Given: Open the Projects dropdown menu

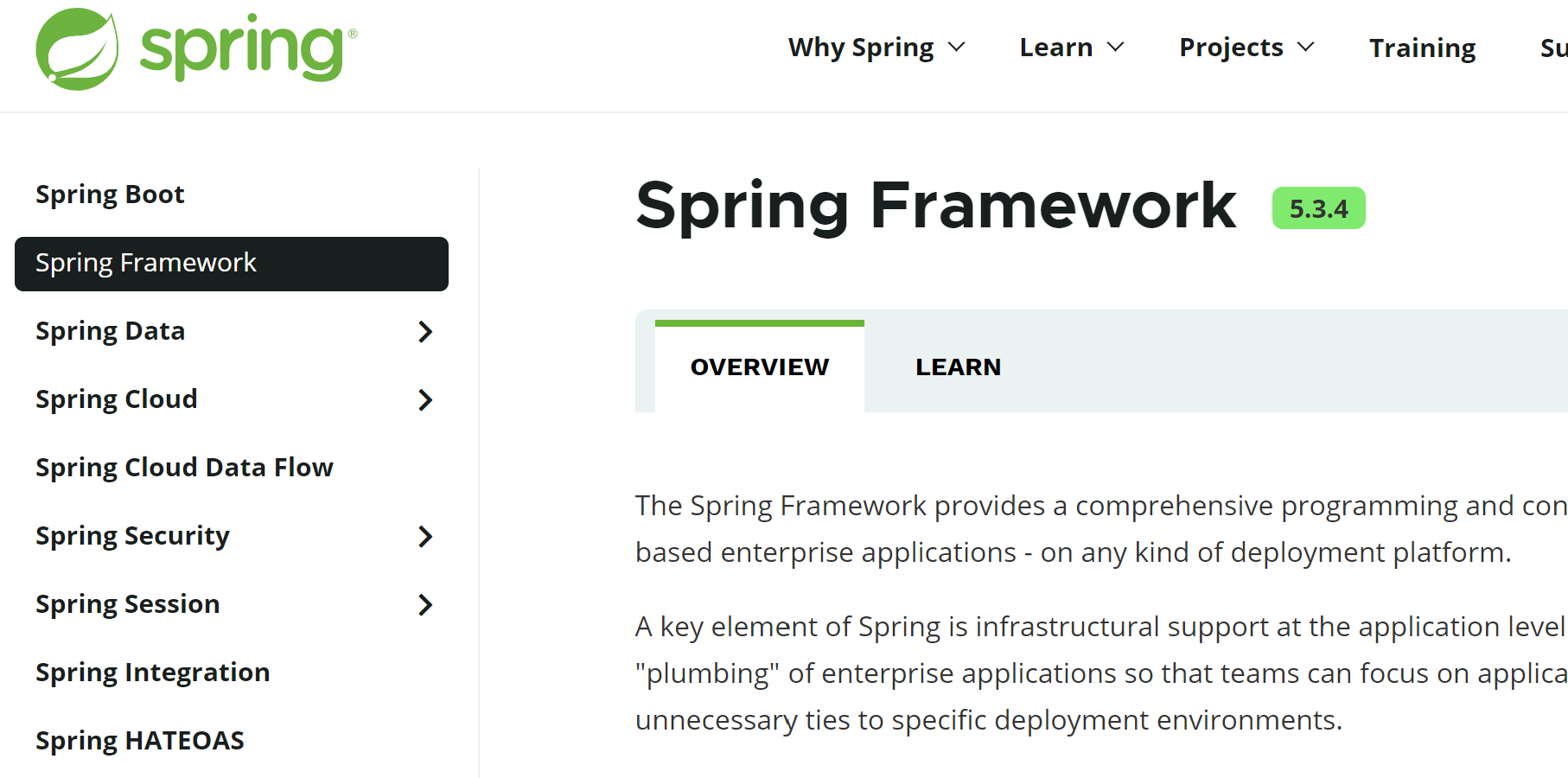Looking at the screenshot, I should pyautogui.click(x=1245, y=48).
